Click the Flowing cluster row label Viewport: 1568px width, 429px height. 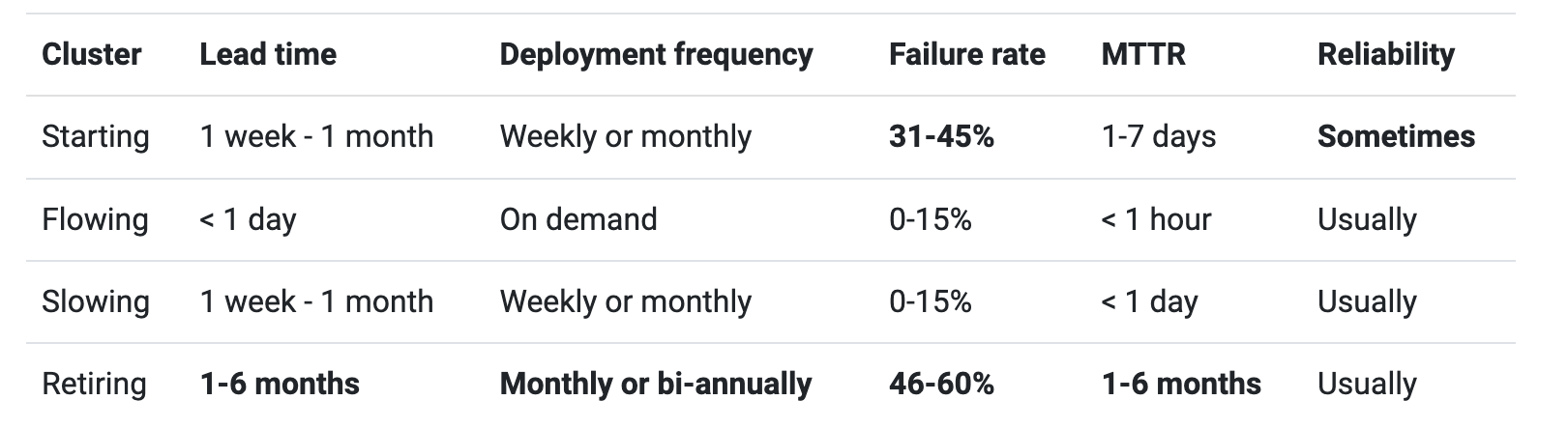(95, 219)
